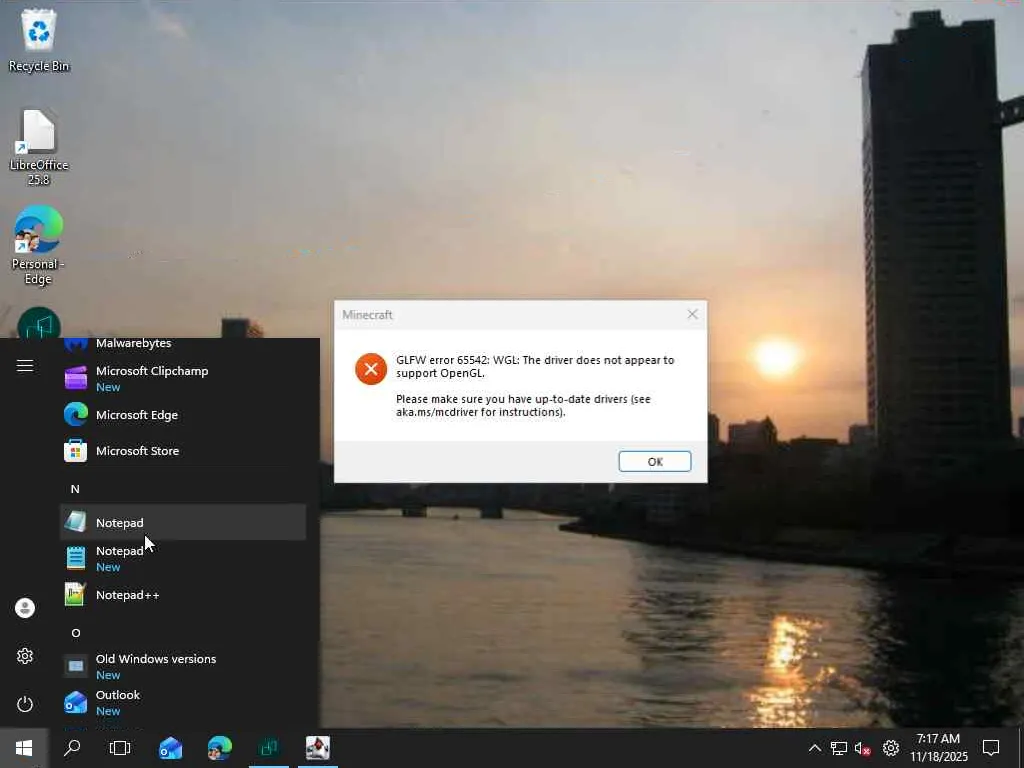Click the teal desktop icon below Personal - Edge
1024x768 pixels.
(39, 323)
